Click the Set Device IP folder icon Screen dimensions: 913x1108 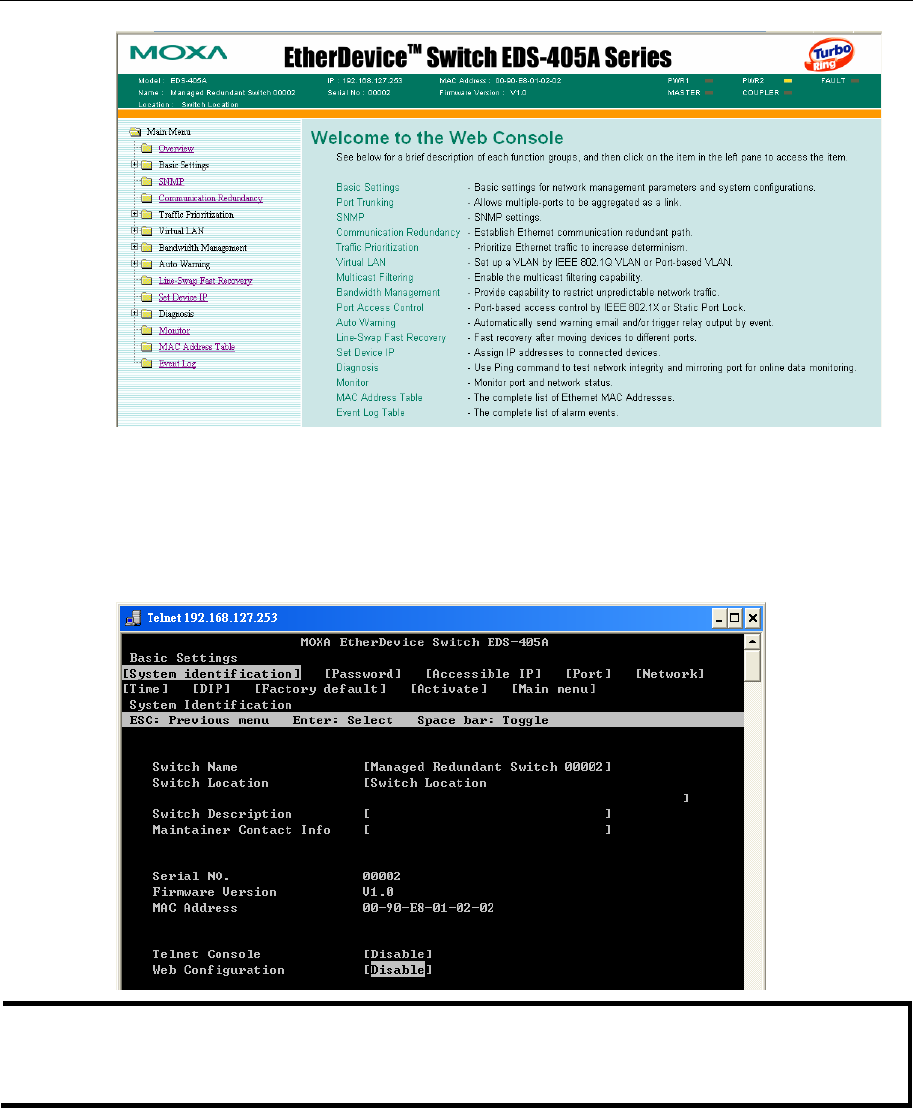coord(146,297)
